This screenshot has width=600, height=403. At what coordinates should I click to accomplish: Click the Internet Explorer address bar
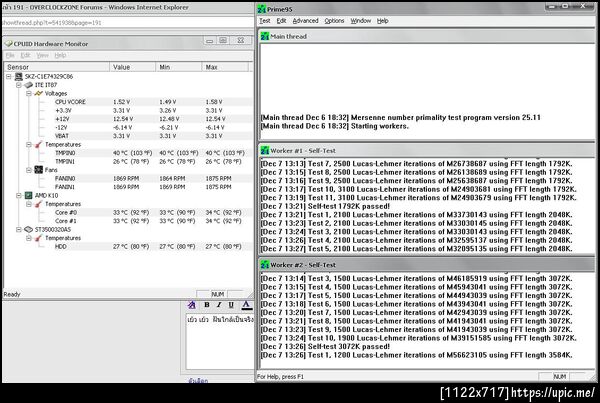[x=128, y=23]
